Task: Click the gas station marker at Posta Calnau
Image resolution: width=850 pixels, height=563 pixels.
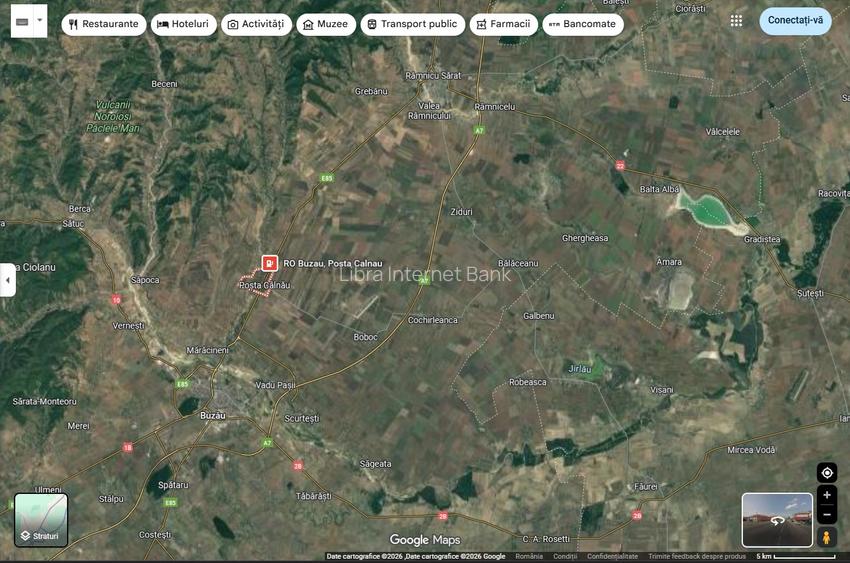Action: click(x=270, y=263)
